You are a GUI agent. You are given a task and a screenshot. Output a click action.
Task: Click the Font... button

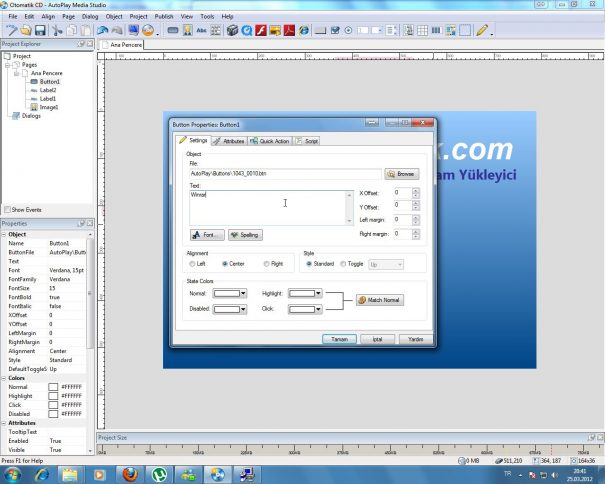pyautogui.click(x=207, y=235)
